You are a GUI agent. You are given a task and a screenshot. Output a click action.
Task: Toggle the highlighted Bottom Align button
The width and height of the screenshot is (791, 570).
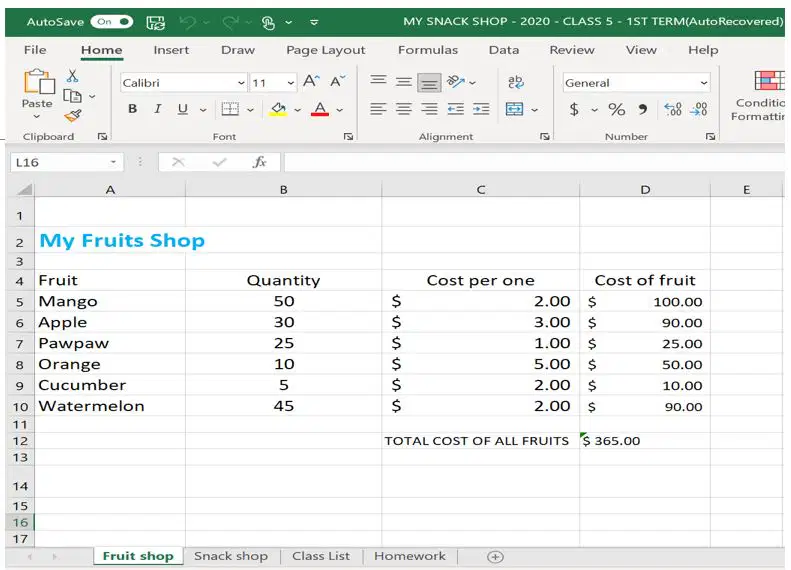click(429, 83)
